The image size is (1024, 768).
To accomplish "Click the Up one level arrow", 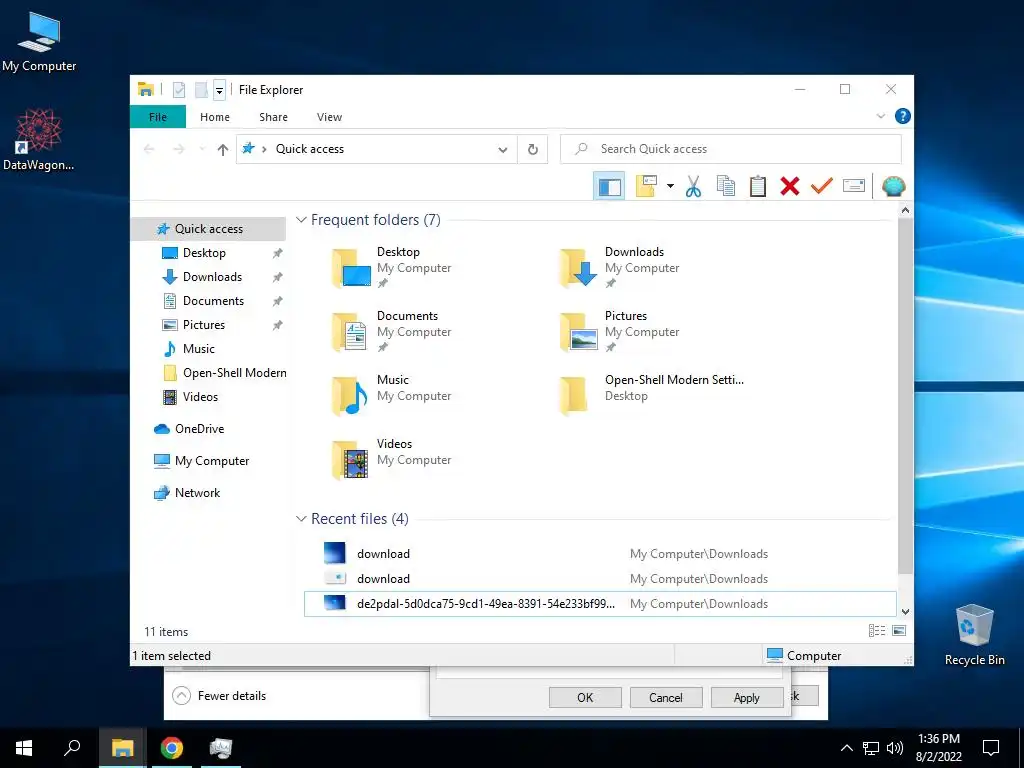I will 223,150.
